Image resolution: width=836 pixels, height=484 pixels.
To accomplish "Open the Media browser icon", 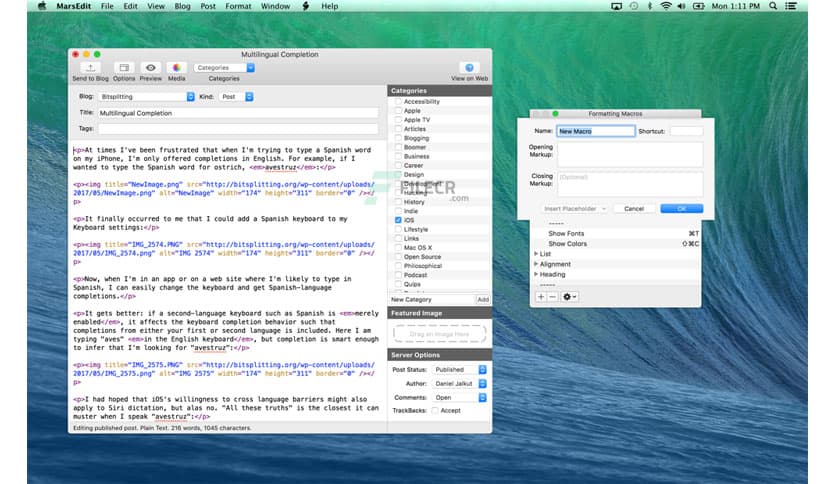I will point(176,68).
